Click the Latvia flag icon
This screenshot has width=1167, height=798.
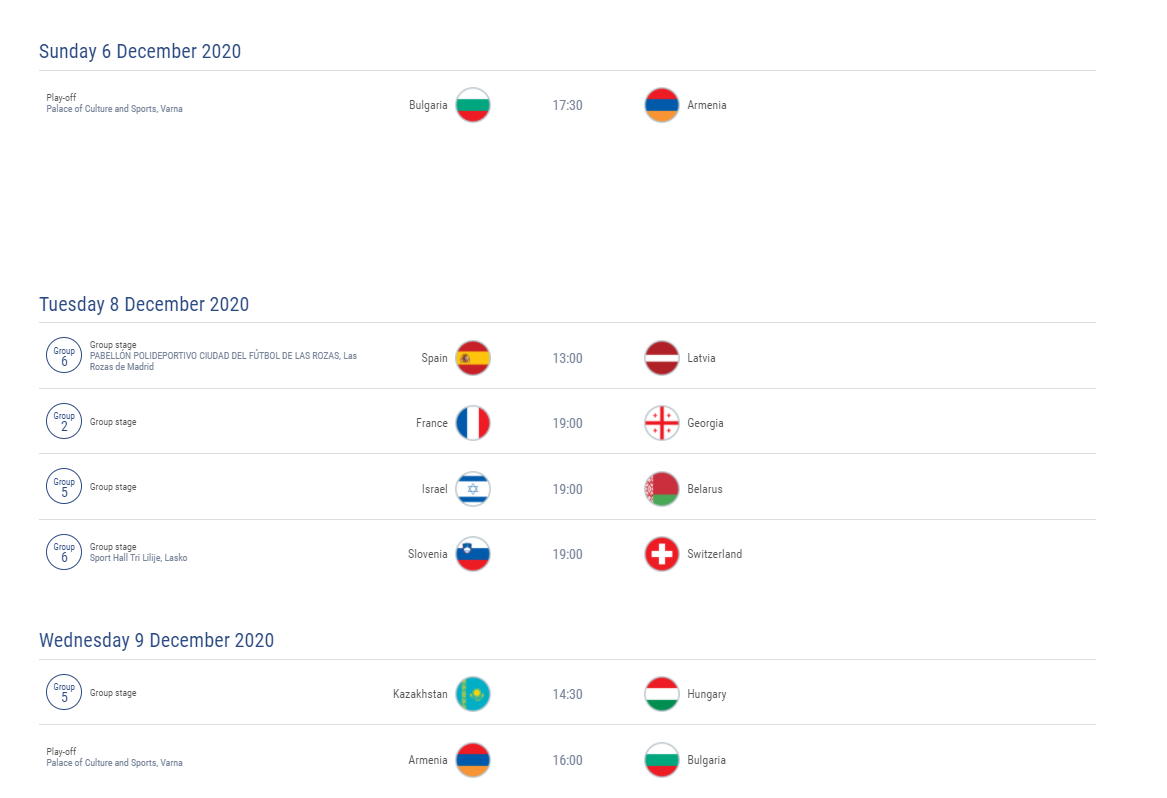(662, 358)
